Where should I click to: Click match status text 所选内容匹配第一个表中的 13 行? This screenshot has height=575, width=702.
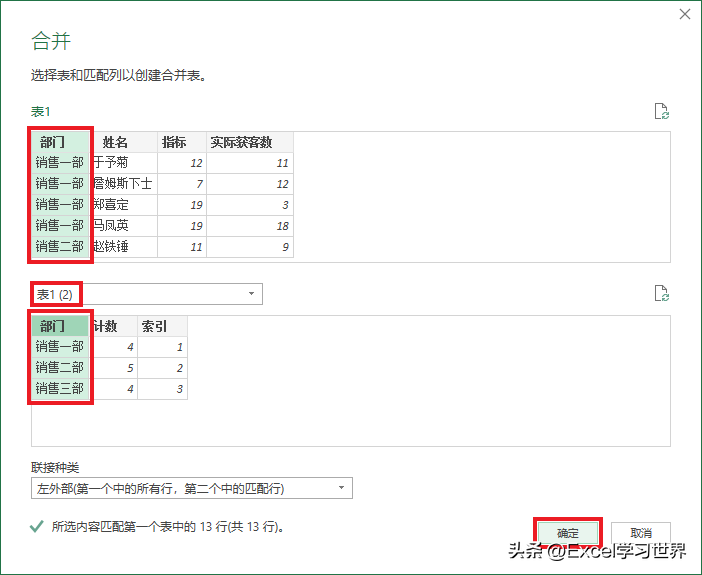pyautogui.click(x=168, y=527)
